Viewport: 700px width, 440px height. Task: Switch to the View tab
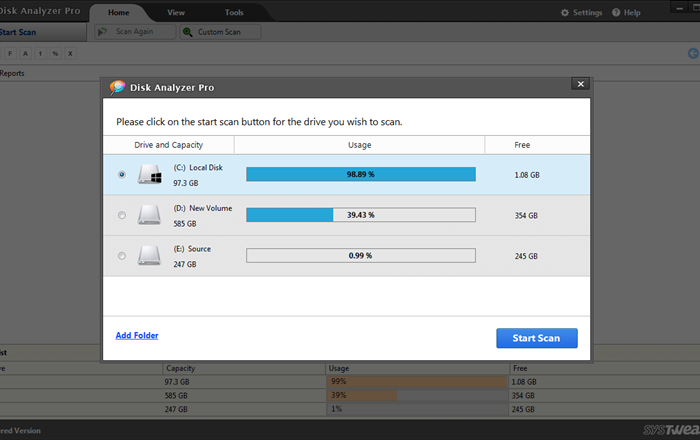tap(176, 12)
